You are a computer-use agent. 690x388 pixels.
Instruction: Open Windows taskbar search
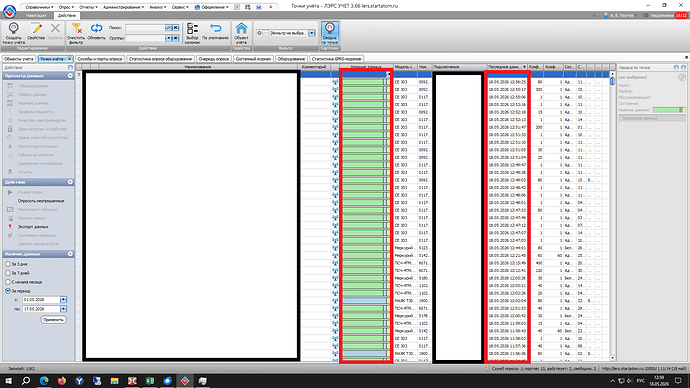26,381
